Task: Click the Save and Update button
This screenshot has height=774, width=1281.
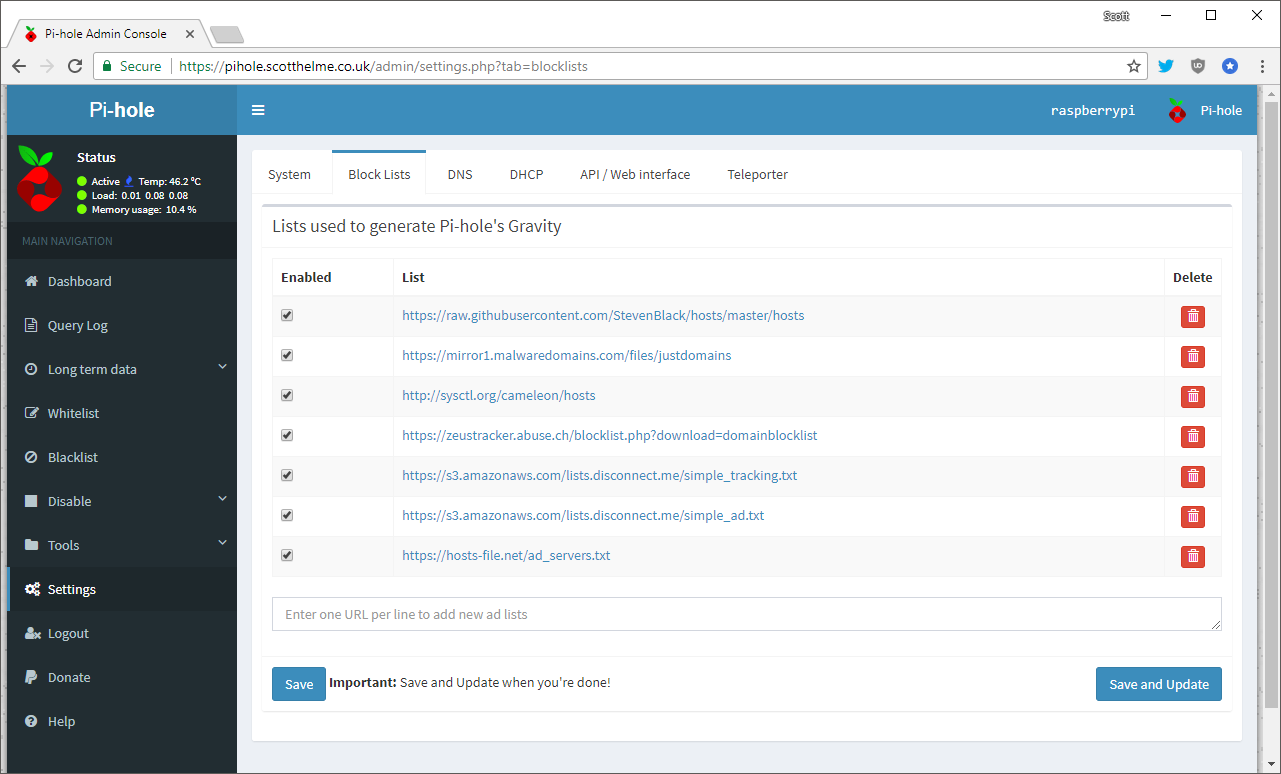Action: (1159, 684)
